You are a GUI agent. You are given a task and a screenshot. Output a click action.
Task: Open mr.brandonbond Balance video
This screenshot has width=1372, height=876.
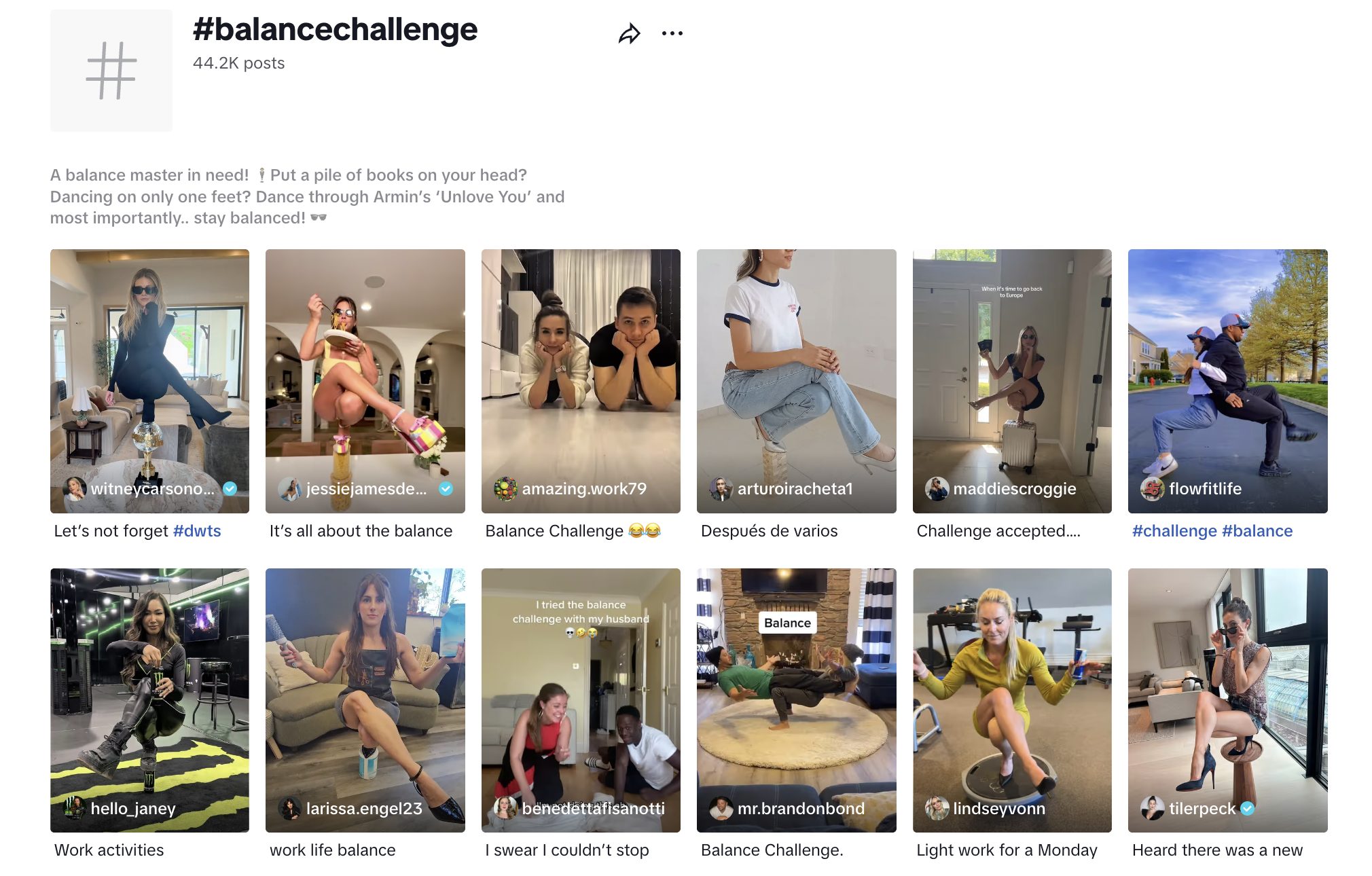click(796, 700)
